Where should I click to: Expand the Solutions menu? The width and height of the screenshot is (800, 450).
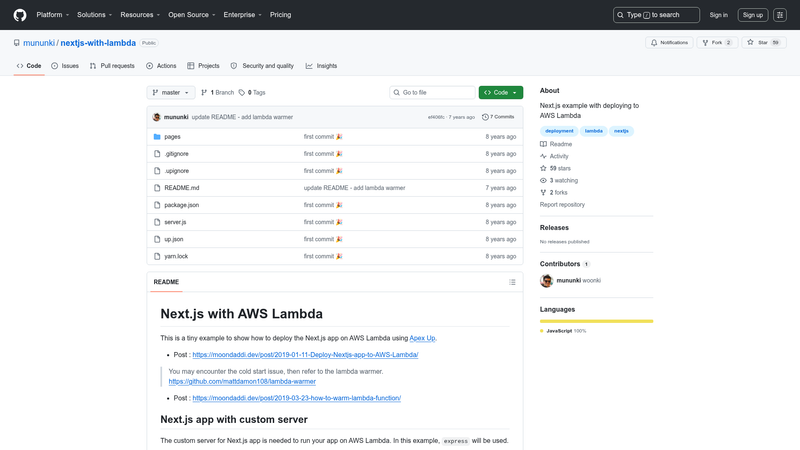pyautogui.click(x=94, y=15)
